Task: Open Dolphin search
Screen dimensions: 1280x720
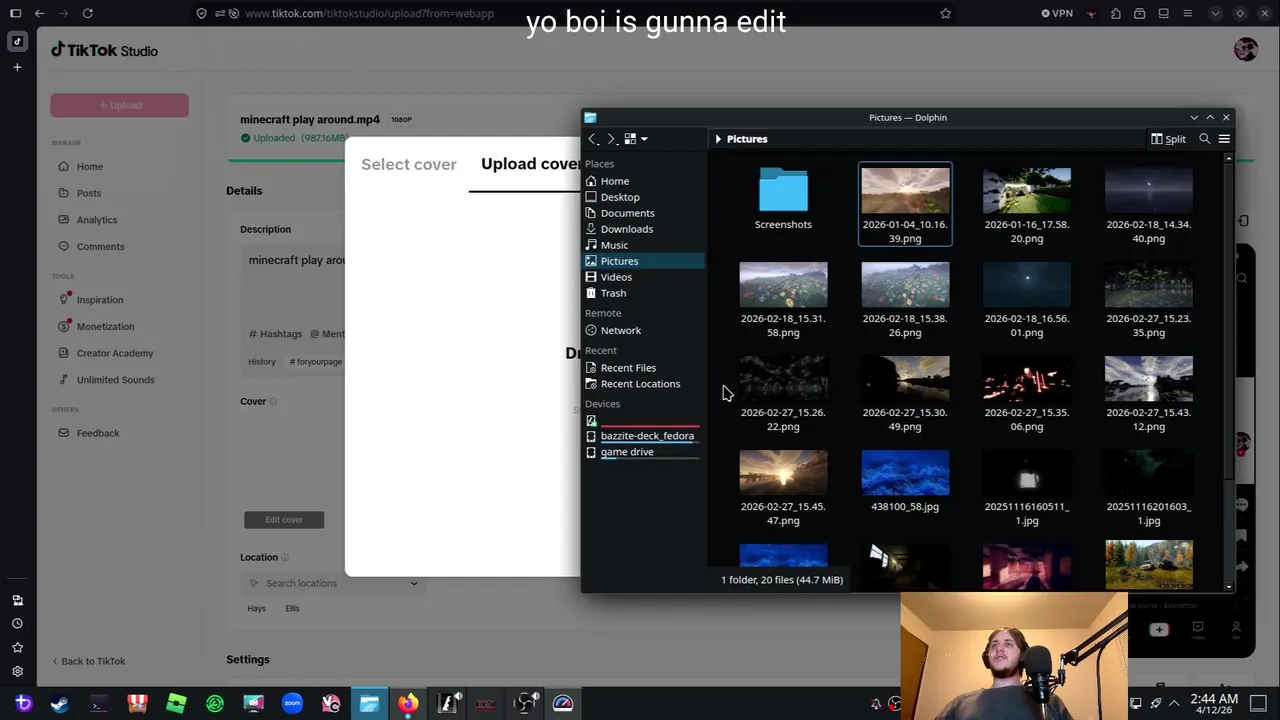Action: pos(1204,139)
